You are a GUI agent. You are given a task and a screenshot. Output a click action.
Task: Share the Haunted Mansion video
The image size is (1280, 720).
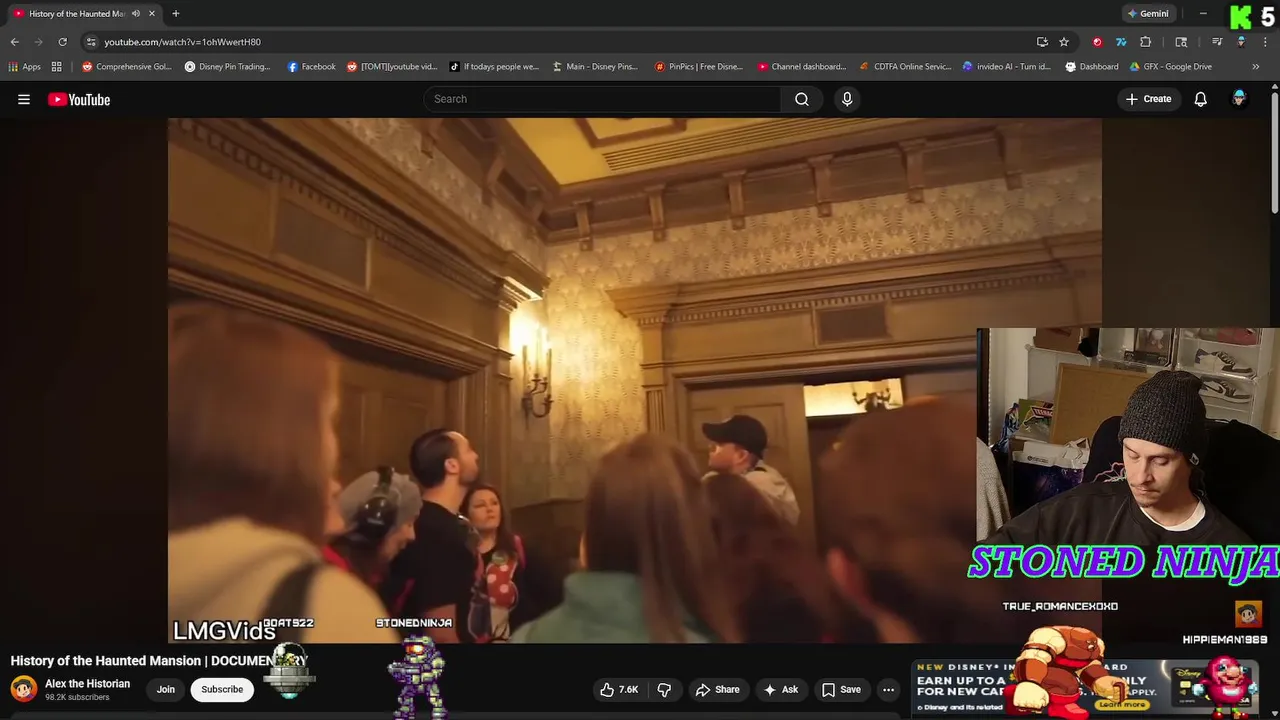[x=718, y=689]
